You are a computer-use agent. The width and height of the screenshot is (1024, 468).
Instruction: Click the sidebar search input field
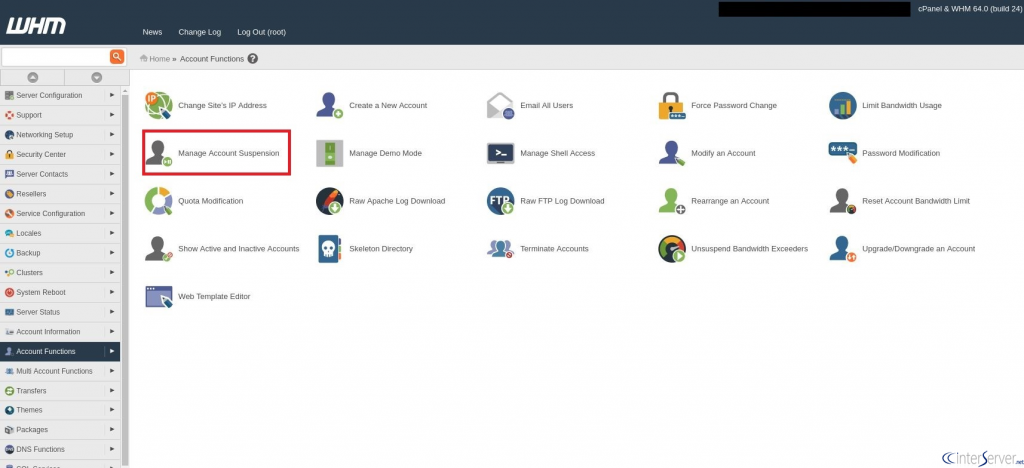point(55,56)
